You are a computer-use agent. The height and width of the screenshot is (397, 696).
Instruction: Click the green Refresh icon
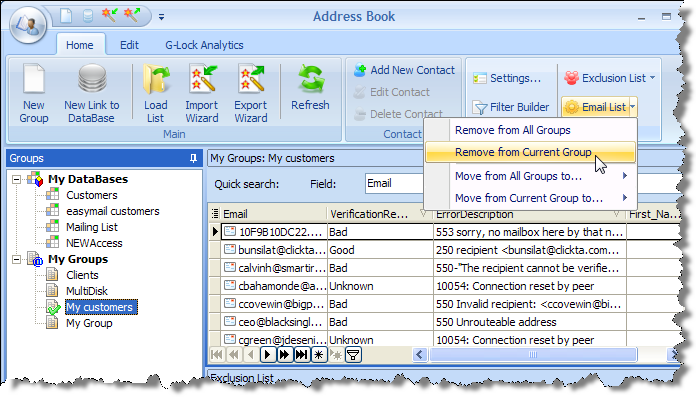tap(311, 80)
